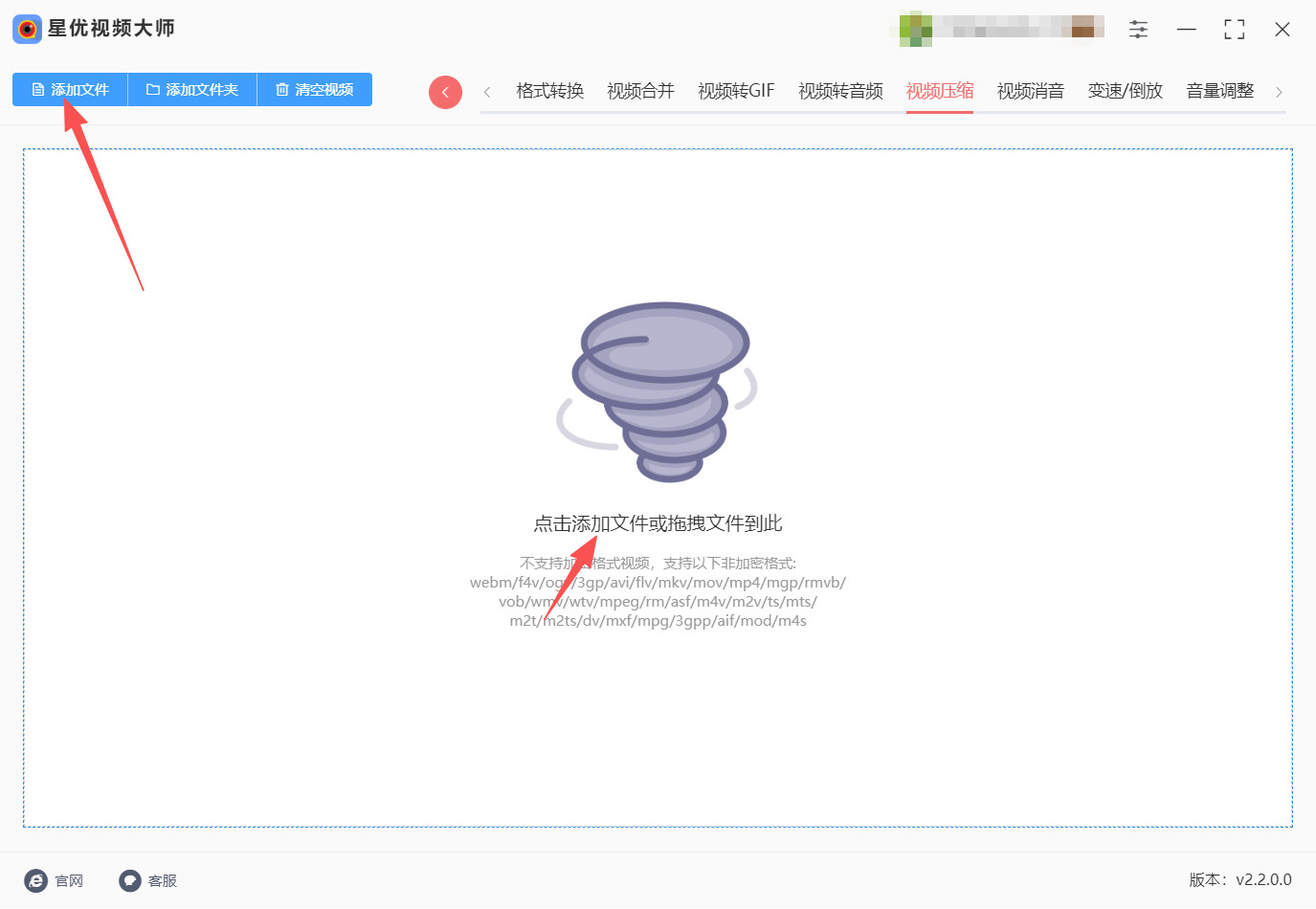Click the red circular back arrow icon
The height and width of the screenshot is (909, 1316).
(445, 92)
